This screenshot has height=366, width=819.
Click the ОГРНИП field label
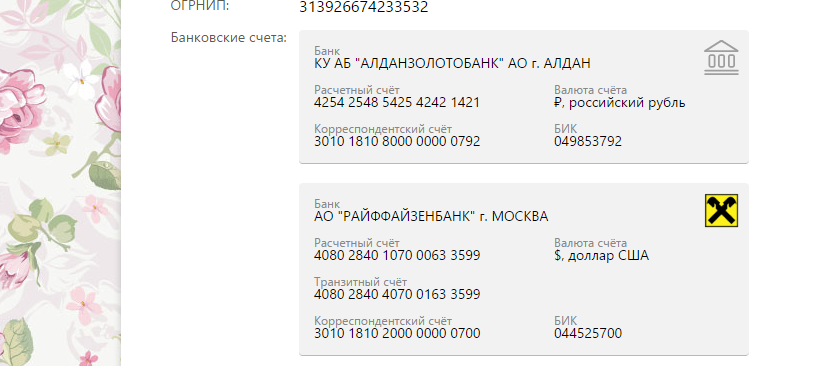tap(200, 6)
